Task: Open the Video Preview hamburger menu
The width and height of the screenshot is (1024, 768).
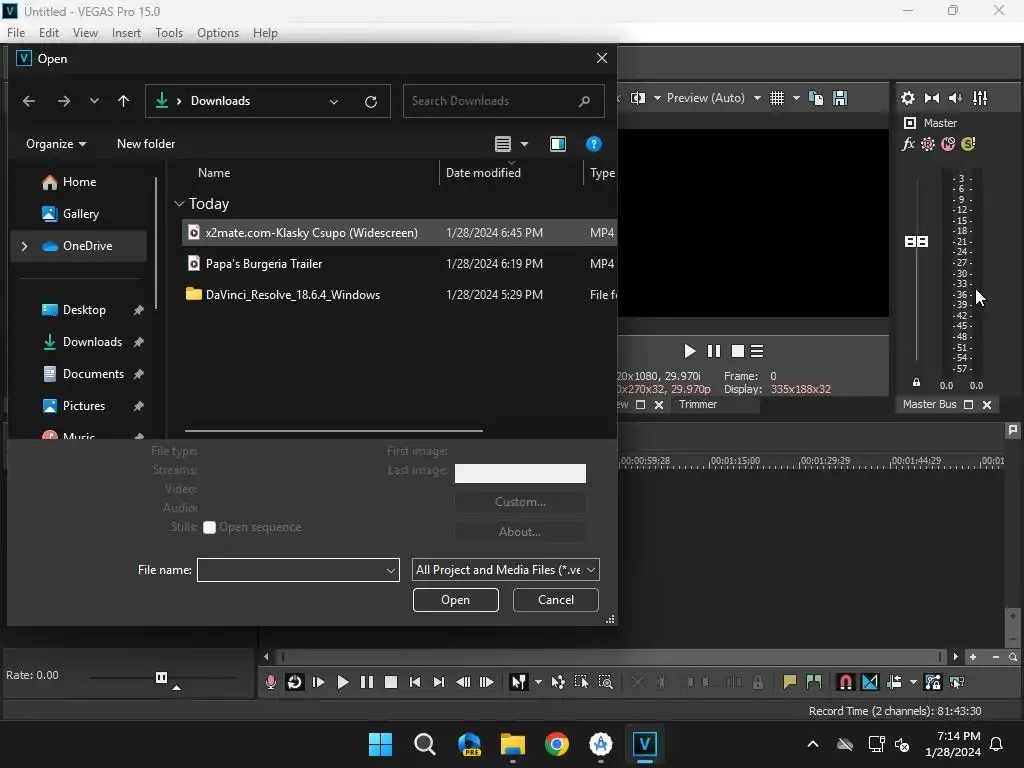Action: (x=757, y=351)
